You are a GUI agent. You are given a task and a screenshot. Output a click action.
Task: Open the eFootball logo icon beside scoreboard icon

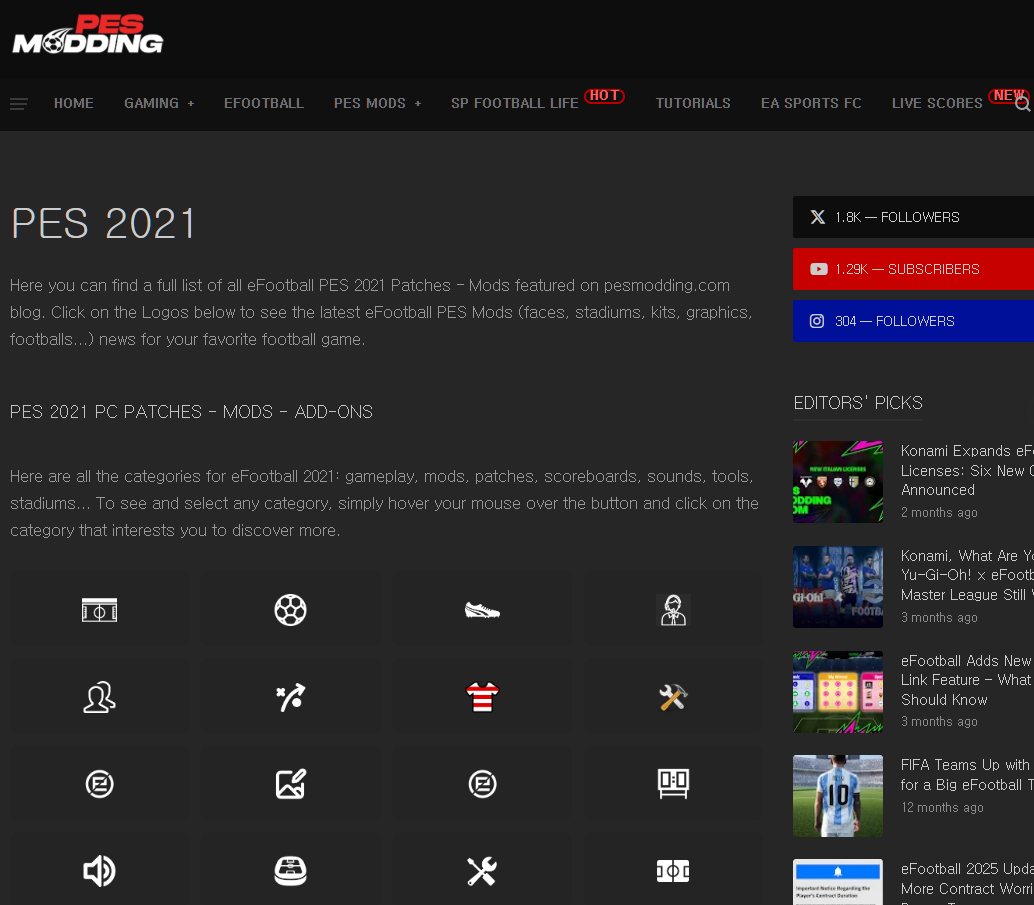(x=482, y=784)
